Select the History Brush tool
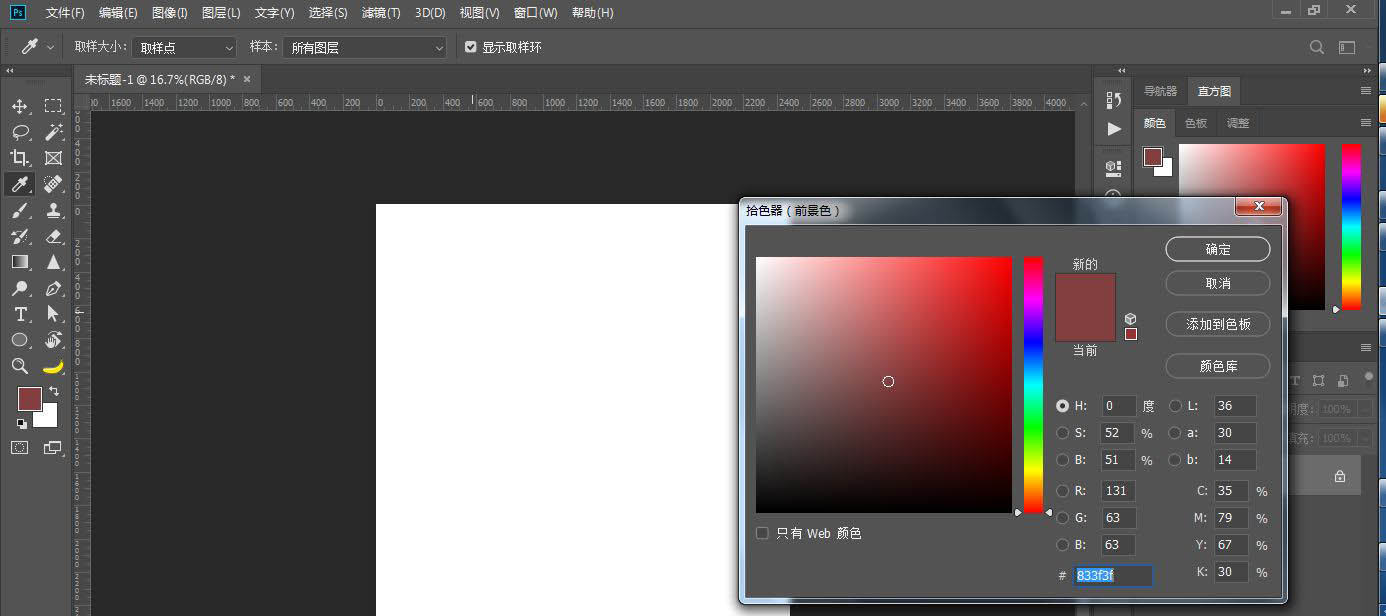Viewport: 1386px width, 616px height. point(20,236)
